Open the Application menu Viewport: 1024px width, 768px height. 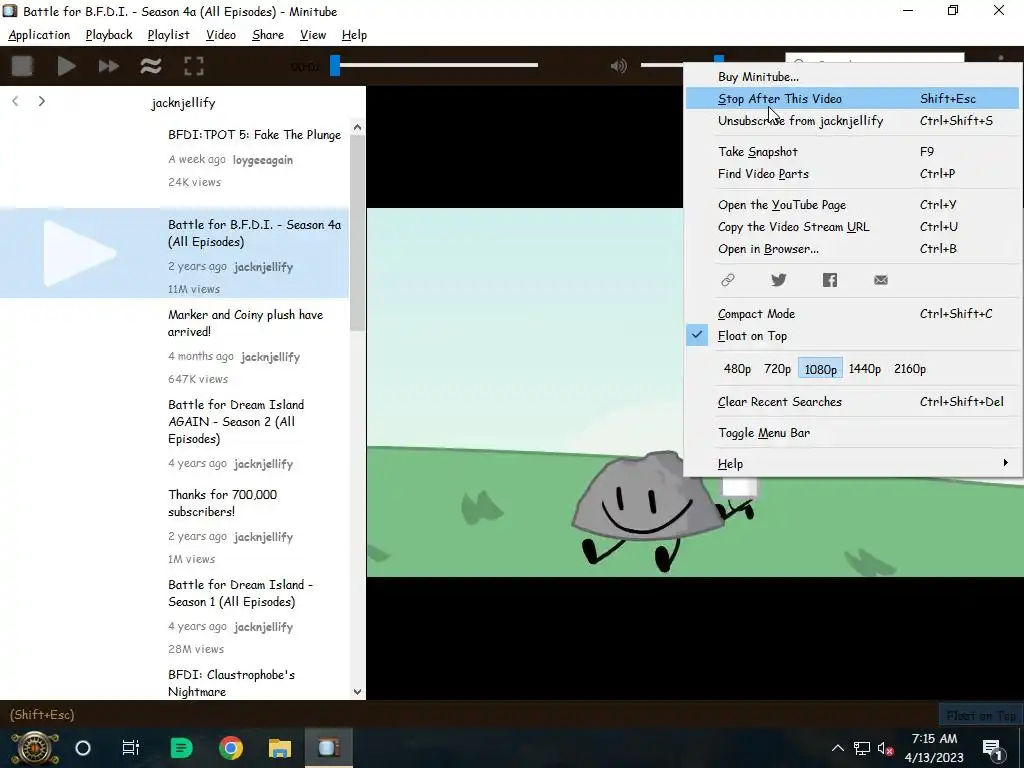tap(39, 35)
